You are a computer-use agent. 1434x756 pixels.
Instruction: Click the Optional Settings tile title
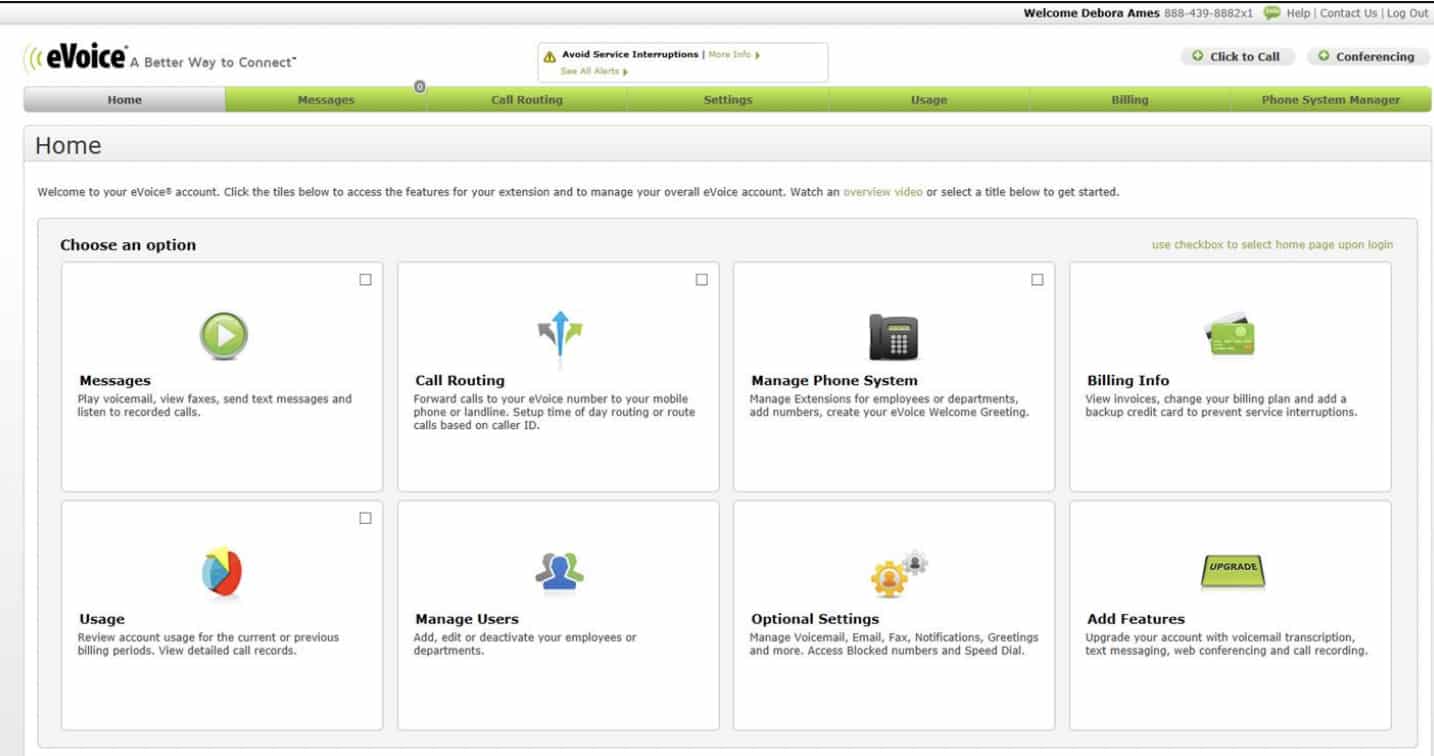815,619
